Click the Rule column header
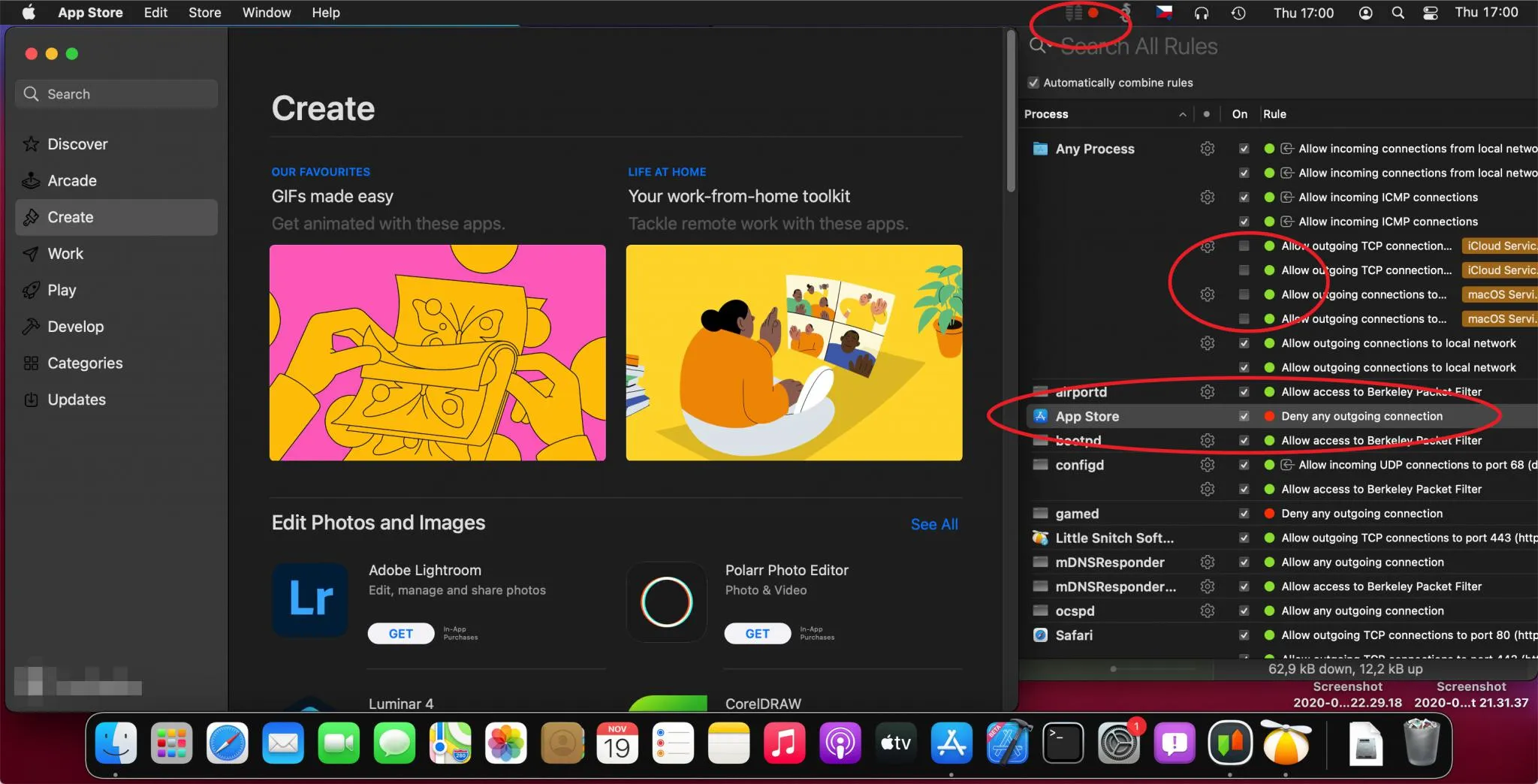This screenshot has width=1538, height=784. click(x=1274, y=114)
